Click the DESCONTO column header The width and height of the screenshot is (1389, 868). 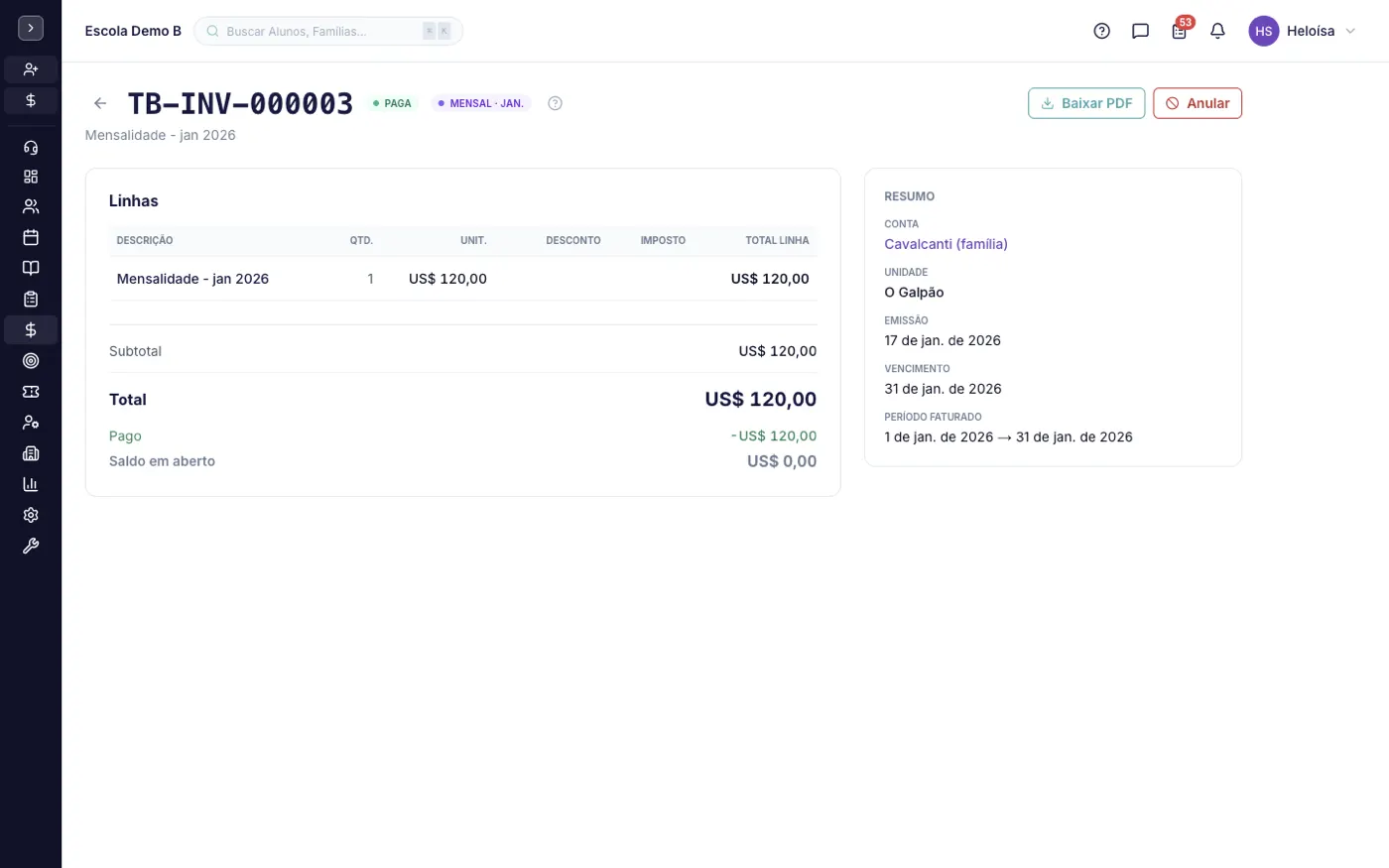[573, 240]
